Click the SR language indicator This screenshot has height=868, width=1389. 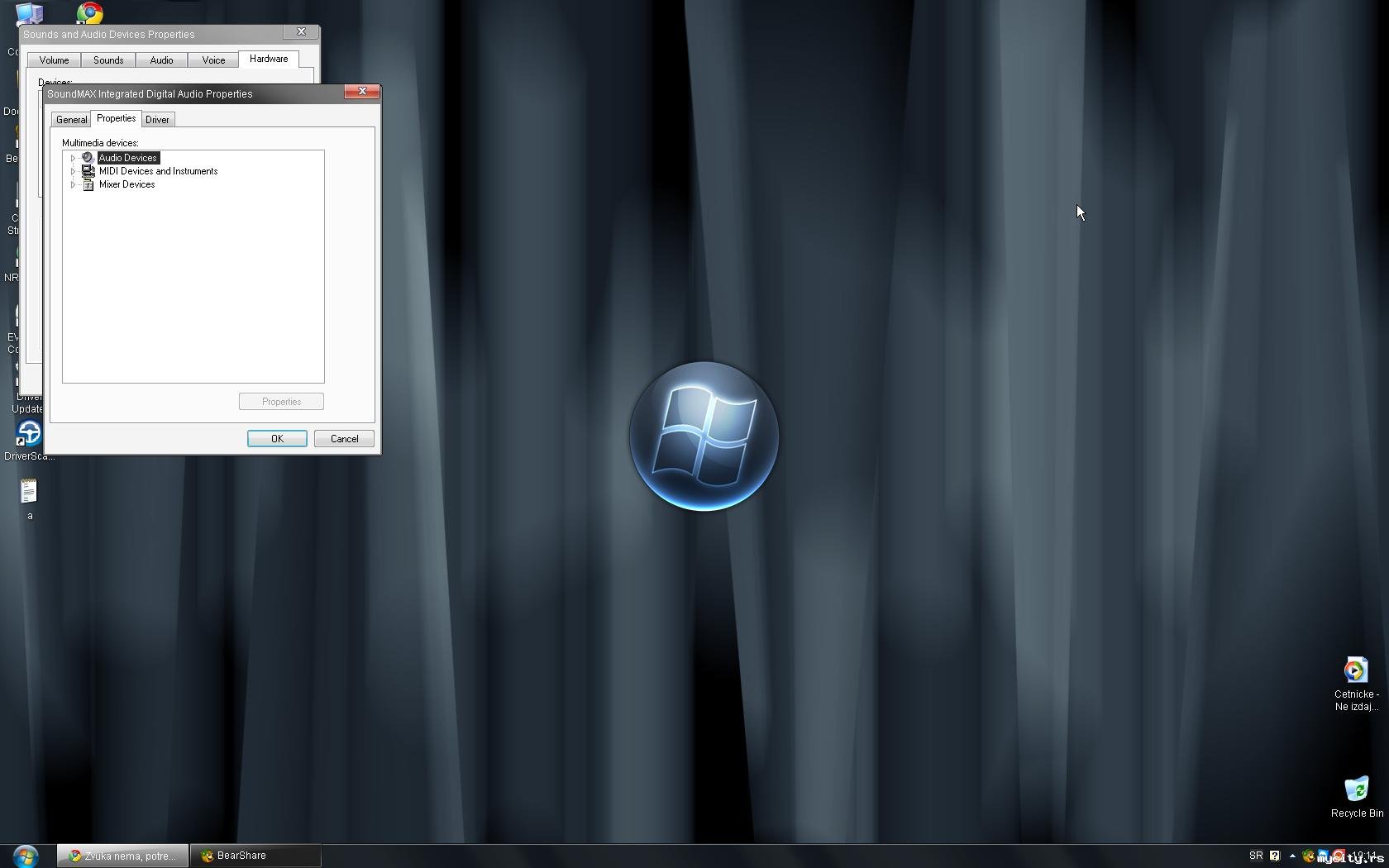coord(1256,856)
